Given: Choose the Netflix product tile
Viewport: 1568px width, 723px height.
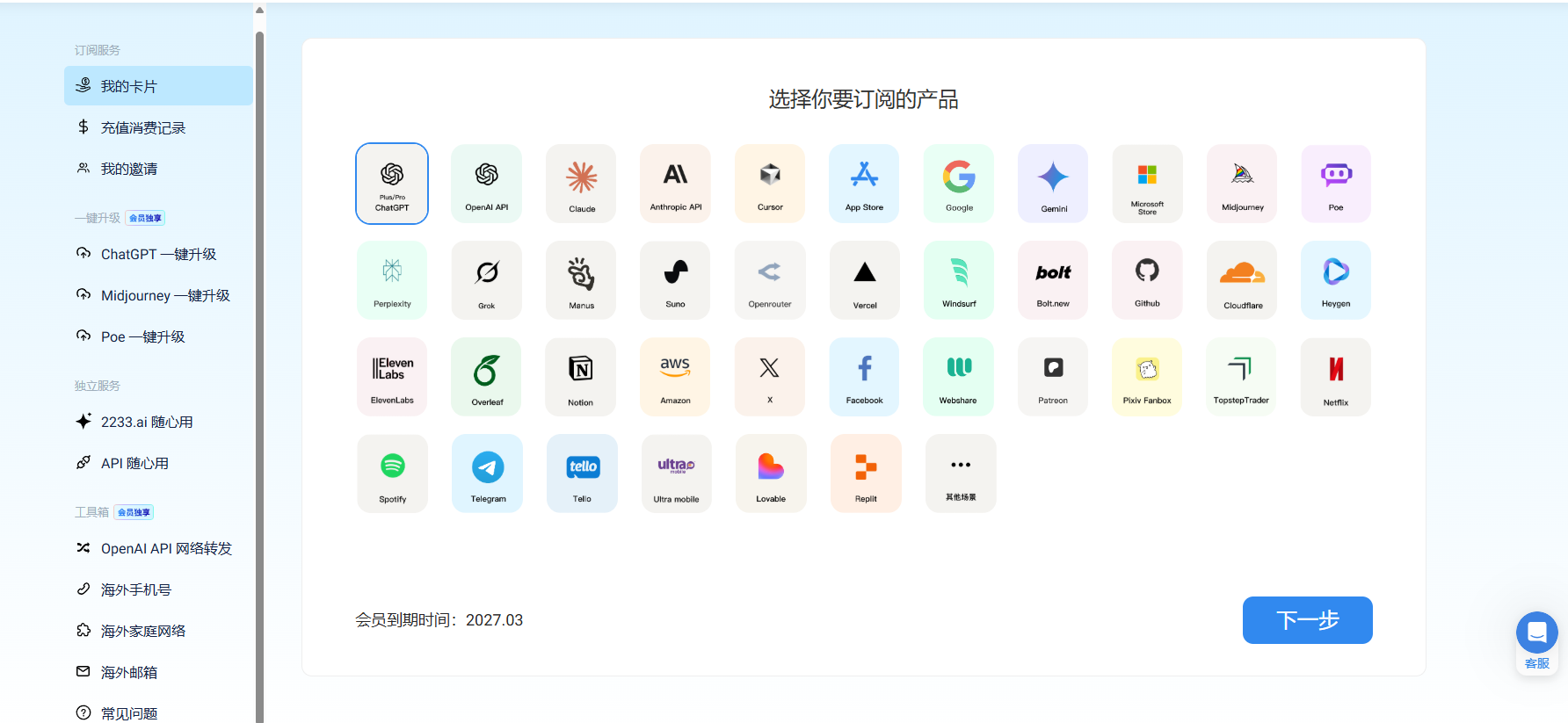Looking at the screenshot, I should click(1336, 377).
